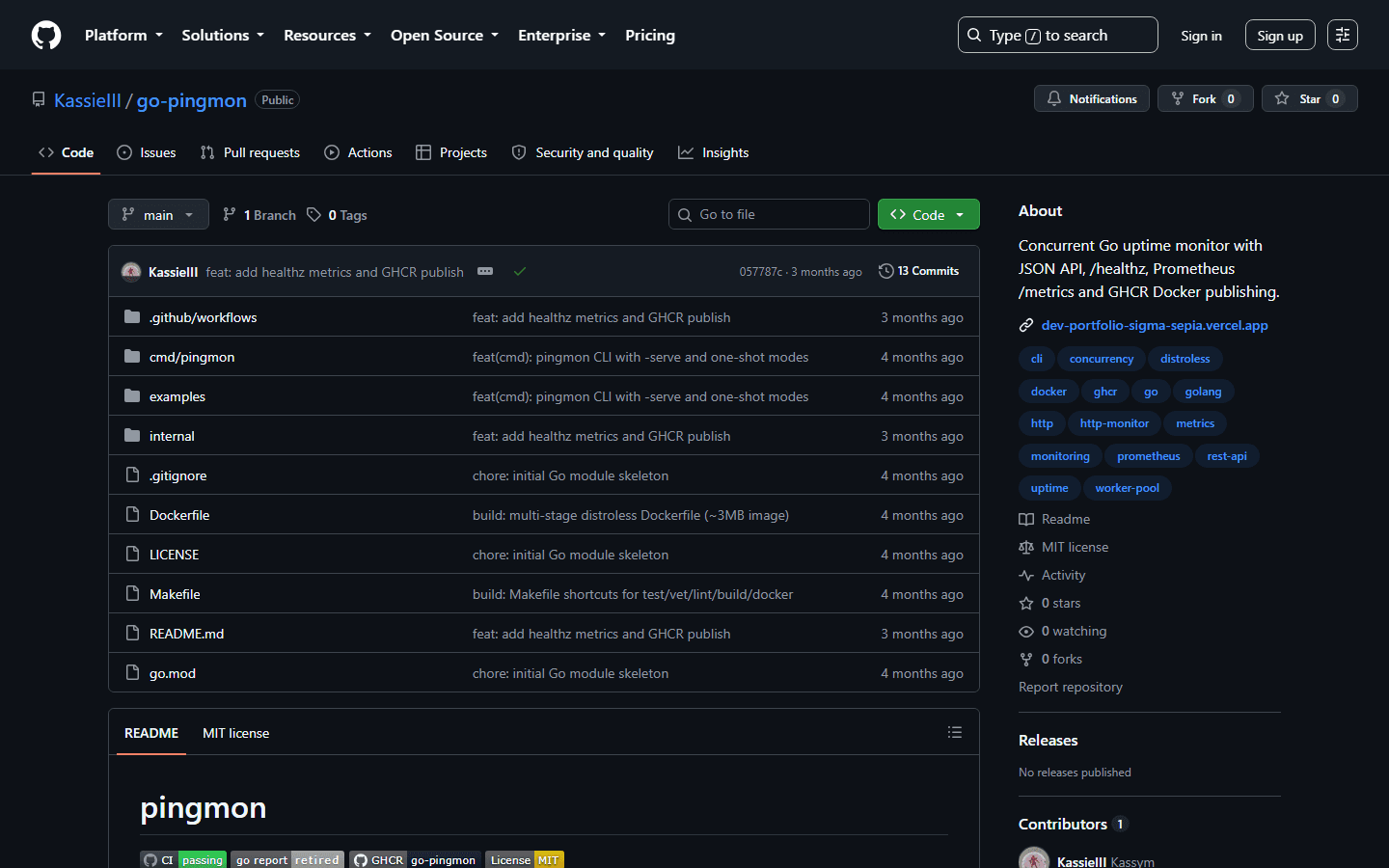
Task: Click the Dockerfile file icon
Action: 132,515
